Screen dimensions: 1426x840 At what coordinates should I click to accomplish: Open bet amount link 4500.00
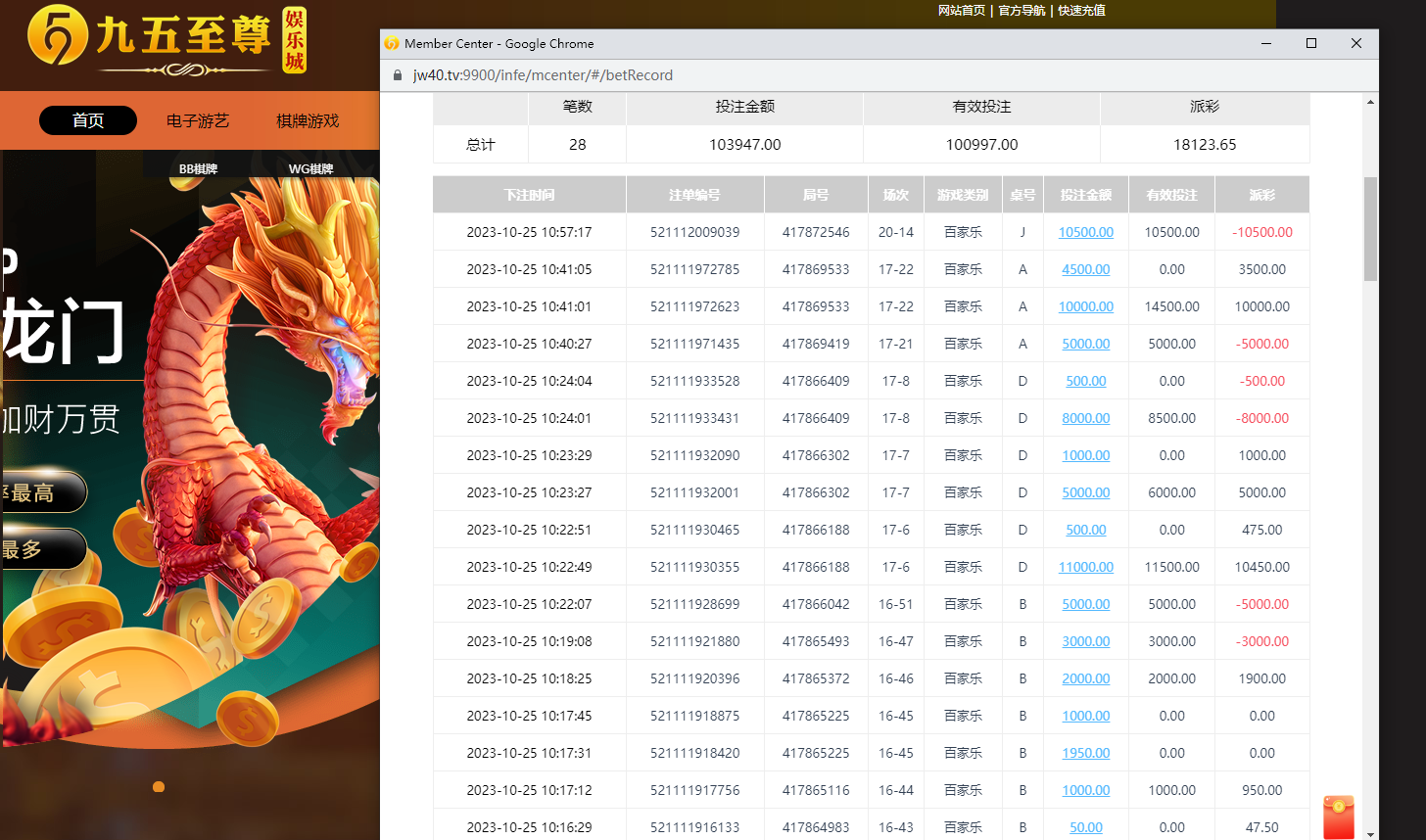click(x=1086, y=269)
